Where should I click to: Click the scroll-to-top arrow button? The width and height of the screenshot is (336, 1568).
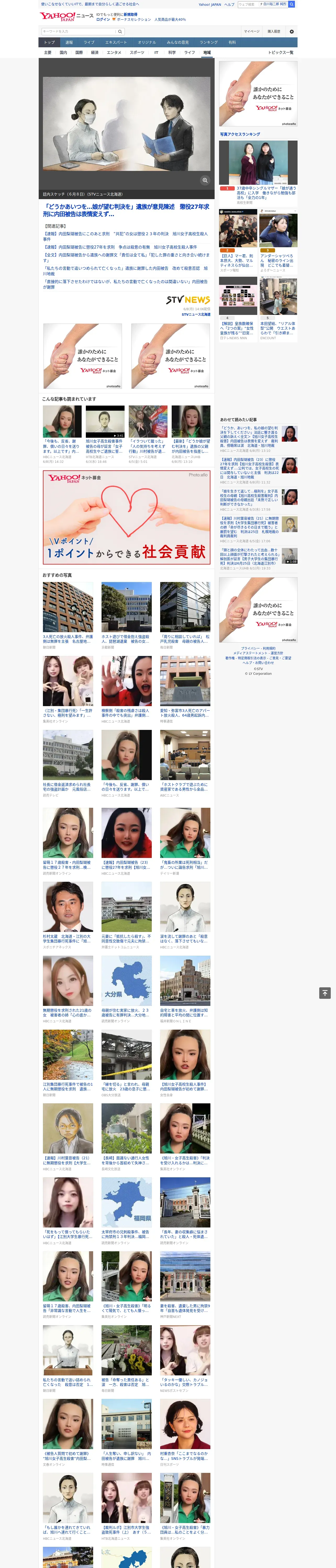point(325,993)
